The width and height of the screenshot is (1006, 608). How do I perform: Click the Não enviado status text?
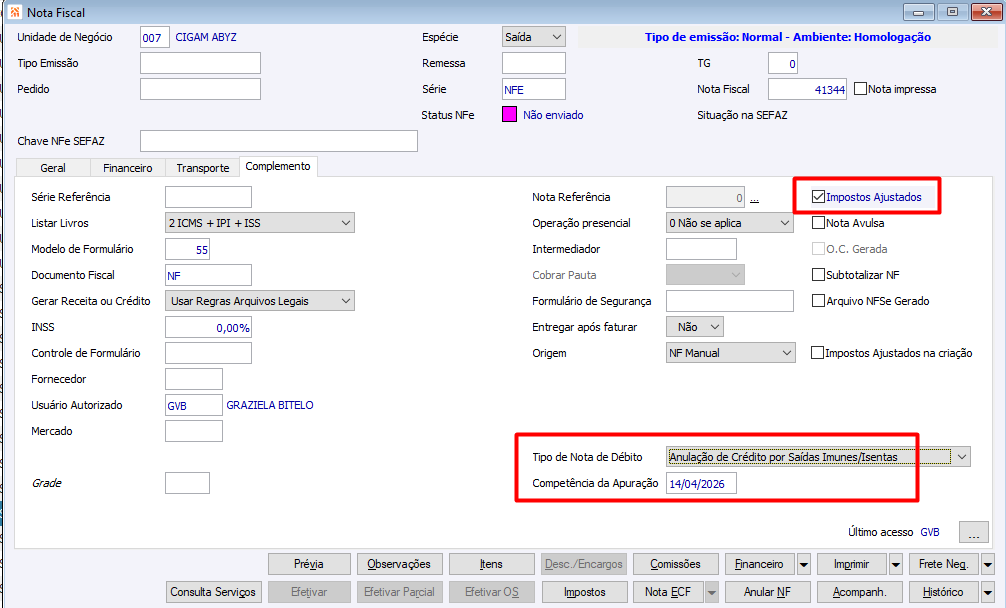(x=553, y=115)
